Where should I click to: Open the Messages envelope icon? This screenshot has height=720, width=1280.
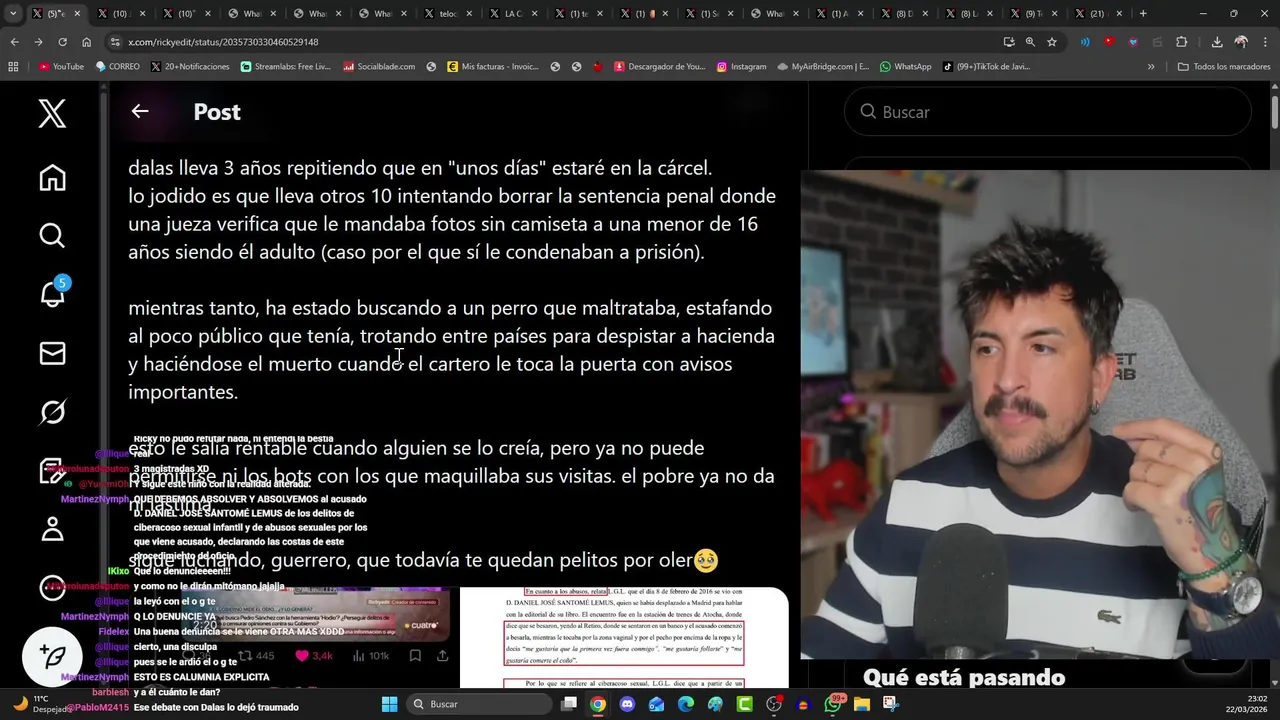(x=52, y=353)
